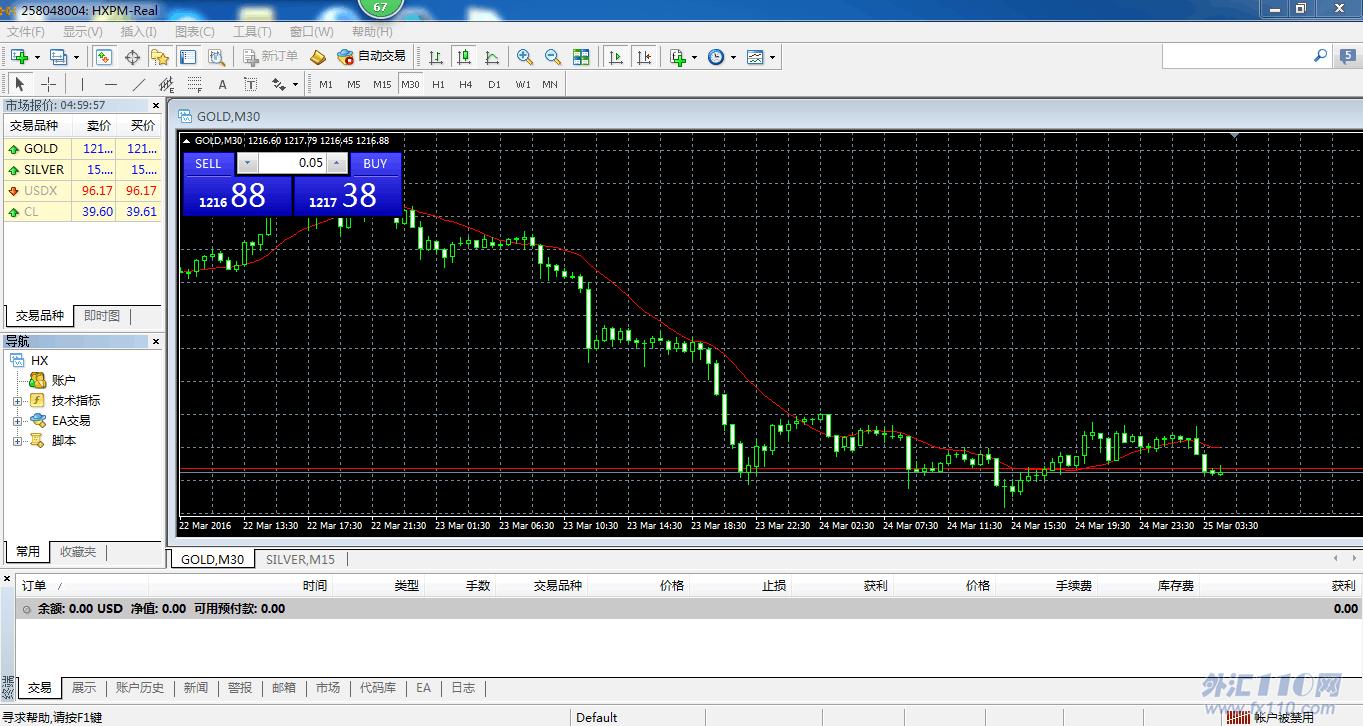
Task: Switch to the SILVER,M15 chart tab
Action: pos(300,559)
